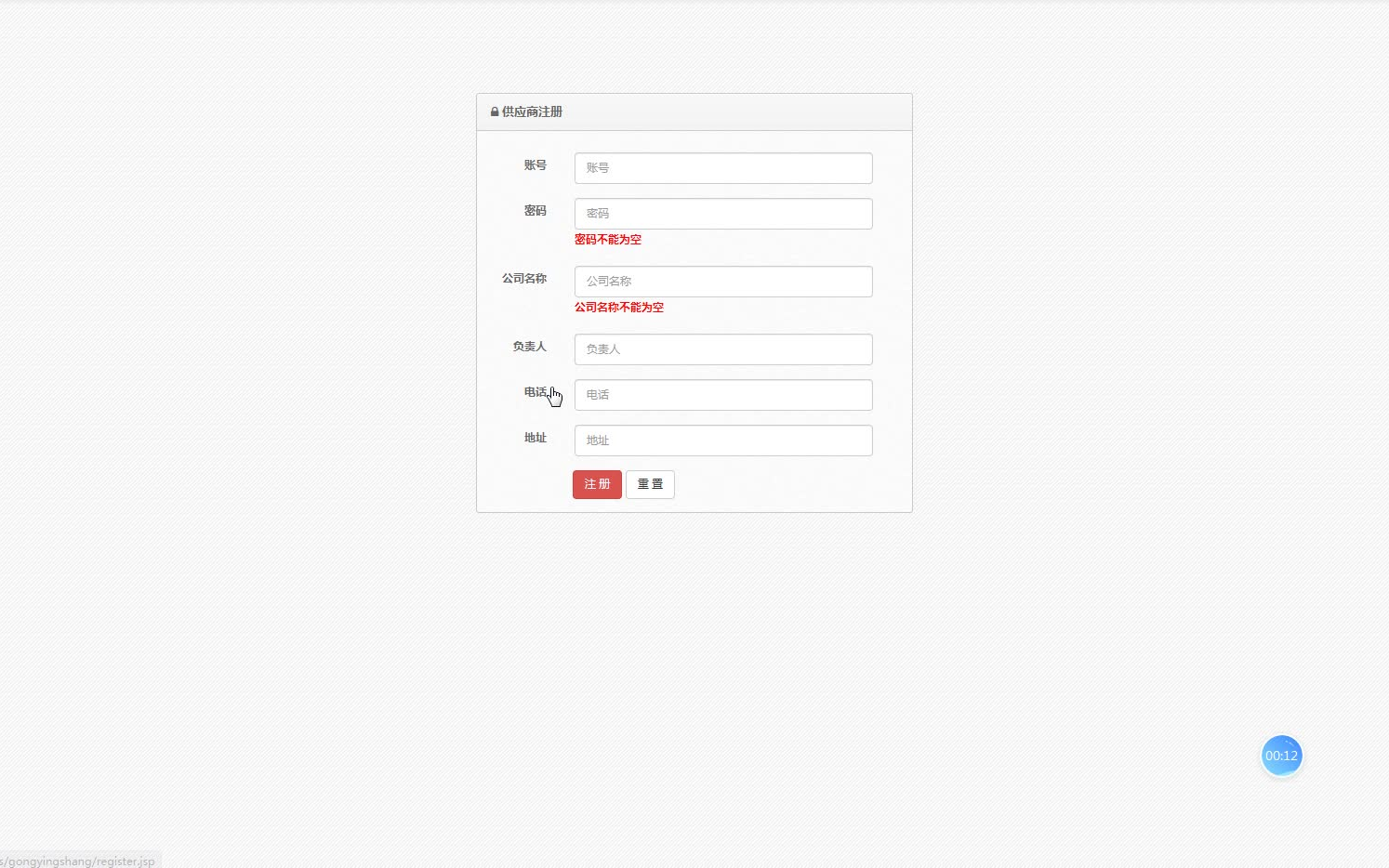This screenshot has width=1389, height=868.
Task: Click the blue 00:12 timer bubble
Action: coord(1281,756)
